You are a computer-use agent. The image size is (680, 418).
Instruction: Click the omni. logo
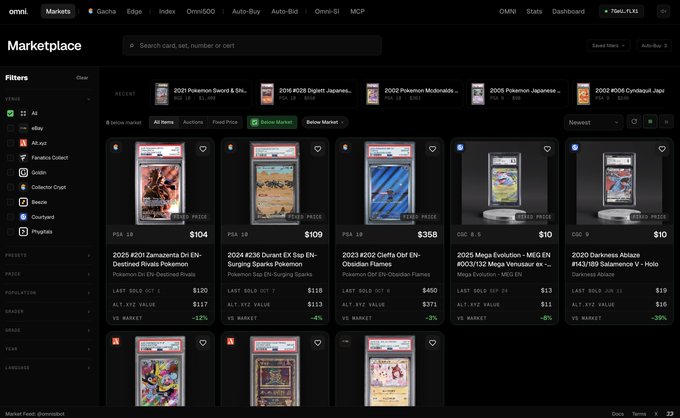18,11
